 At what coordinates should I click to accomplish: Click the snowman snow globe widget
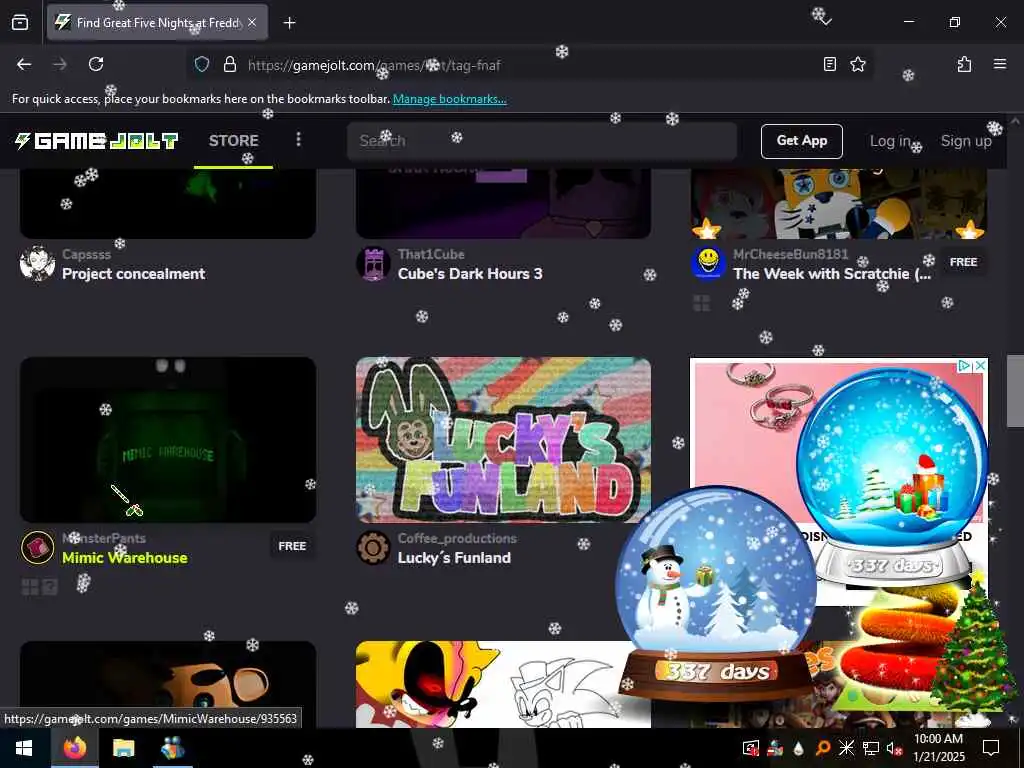click(x=716, y=594)
